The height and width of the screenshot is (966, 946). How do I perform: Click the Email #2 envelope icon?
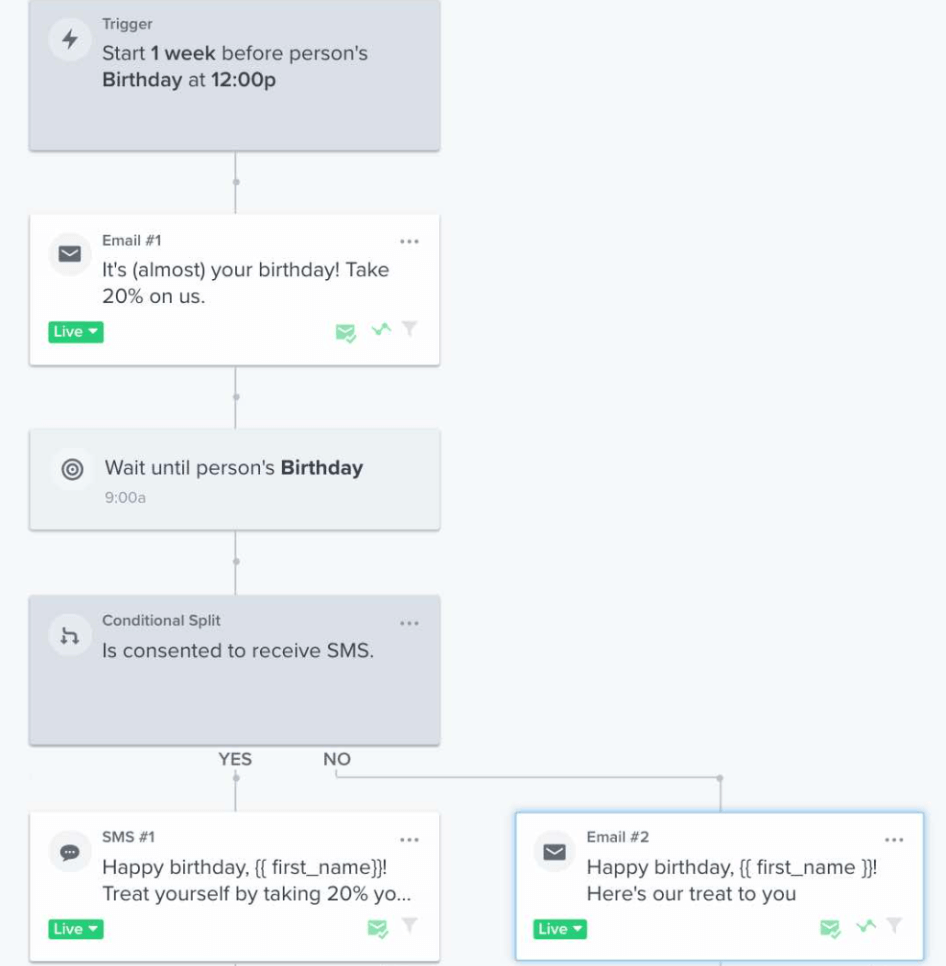[x=555, y=851]
